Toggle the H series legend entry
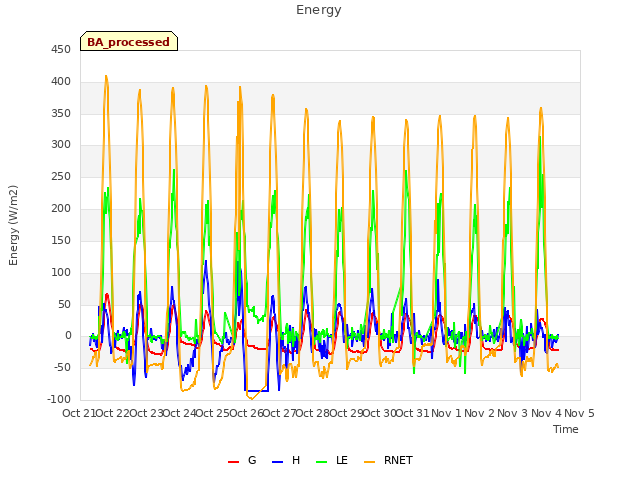 click(286, 460)
